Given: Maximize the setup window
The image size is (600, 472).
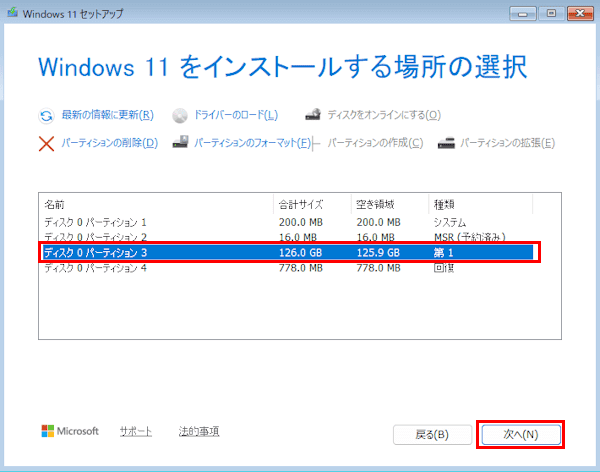Looking at the screenshot, I should [551, 14].
